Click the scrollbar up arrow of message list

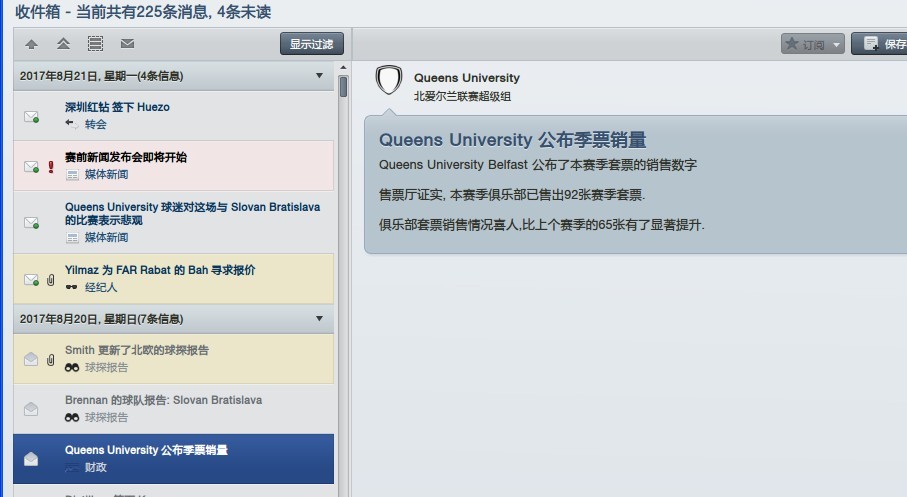[x=343, y=68]
